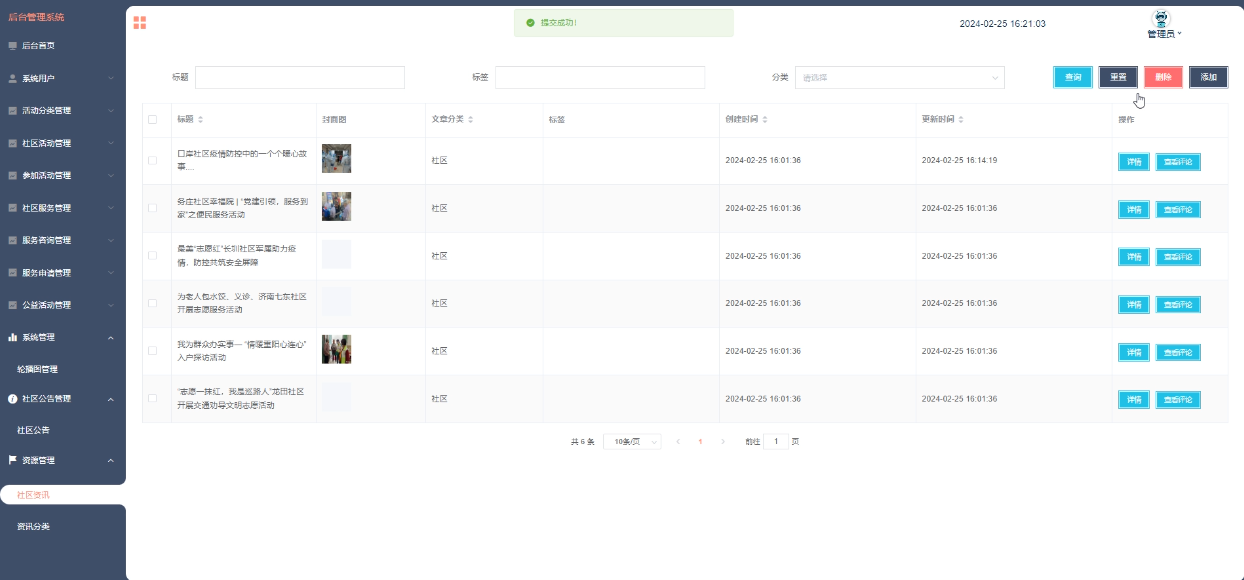Click icon beside 活动分类管理

tap(13, 111)
